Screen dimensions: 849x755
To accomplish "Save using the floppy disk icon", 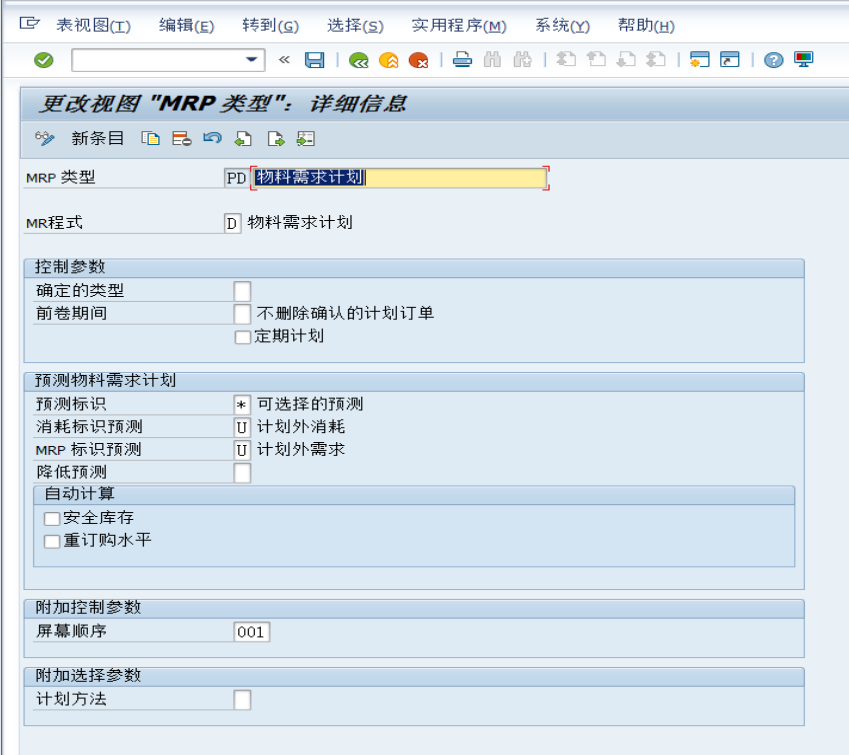I will tap(315, 60).
